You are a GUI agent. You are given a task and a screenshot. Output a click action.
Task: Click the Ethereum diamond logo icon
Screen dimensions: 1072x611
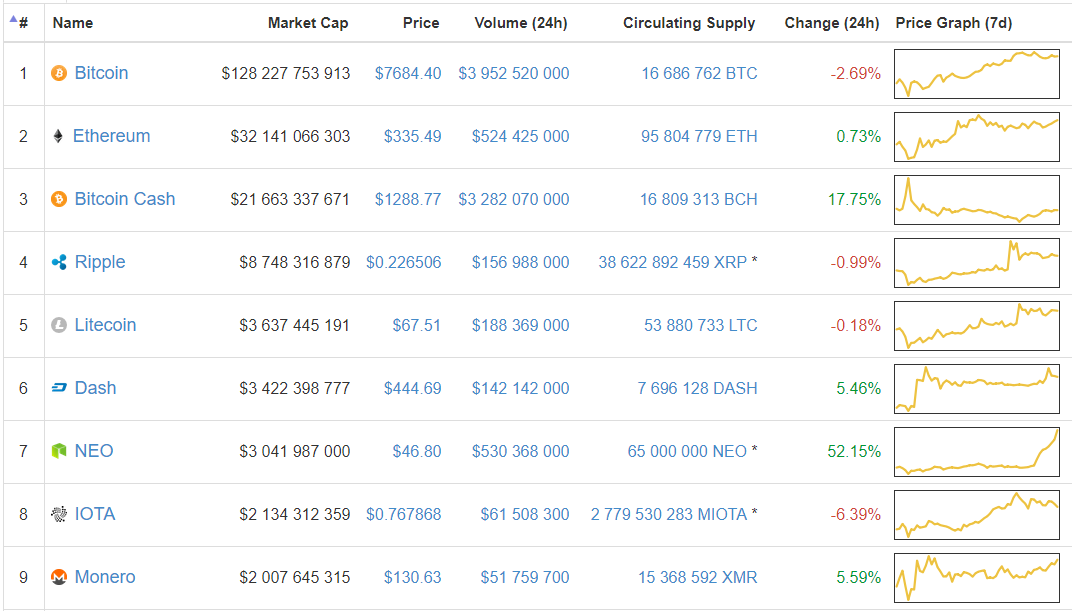pos(58,136)
